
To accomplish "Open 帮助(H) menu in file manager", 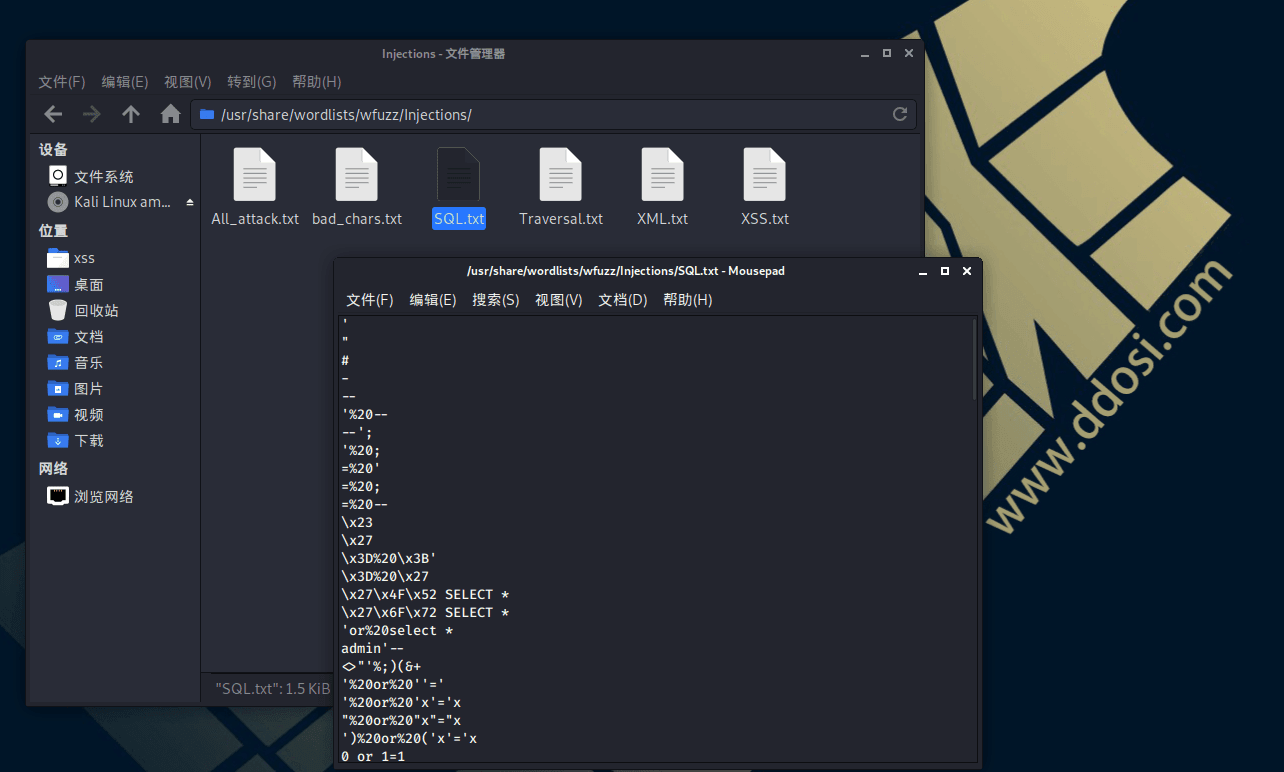I will [x=317, y=82].
